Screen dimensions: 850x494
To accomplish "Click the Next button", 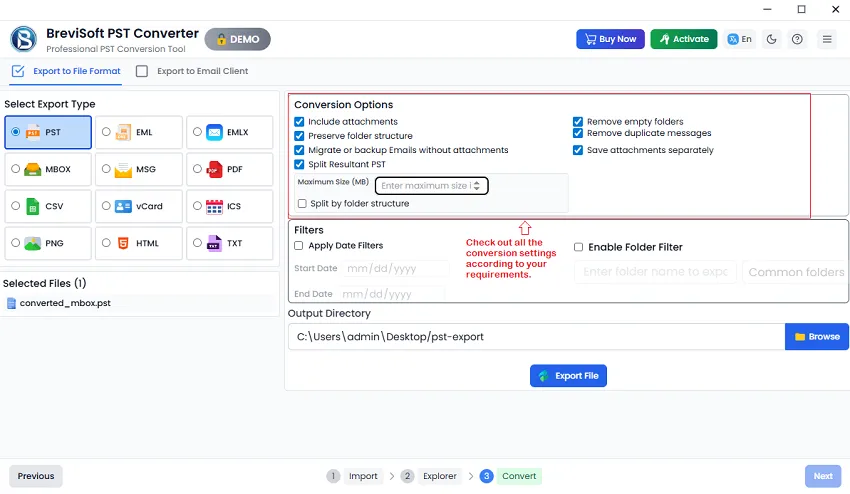I will click(x=823, y=476).
